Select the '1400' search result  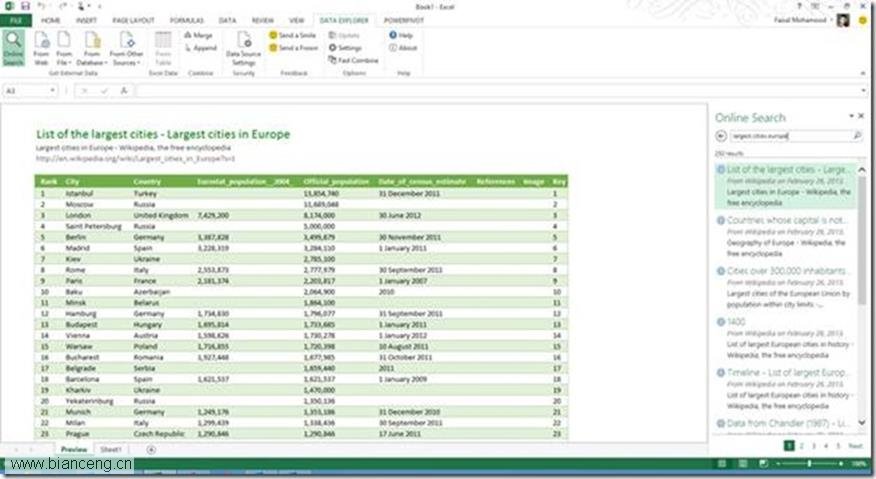click(785, 338)
